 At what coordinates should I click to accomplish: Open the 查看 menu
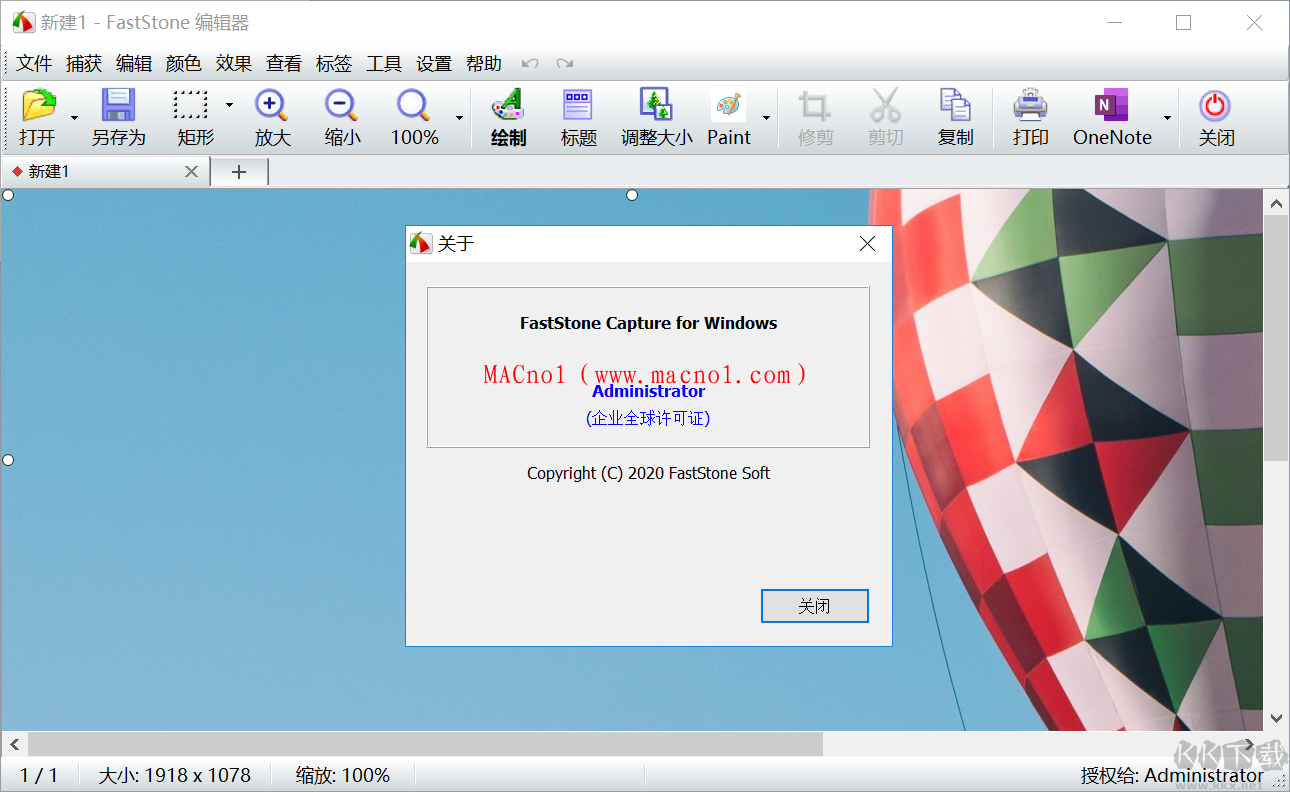click(284, 64)
